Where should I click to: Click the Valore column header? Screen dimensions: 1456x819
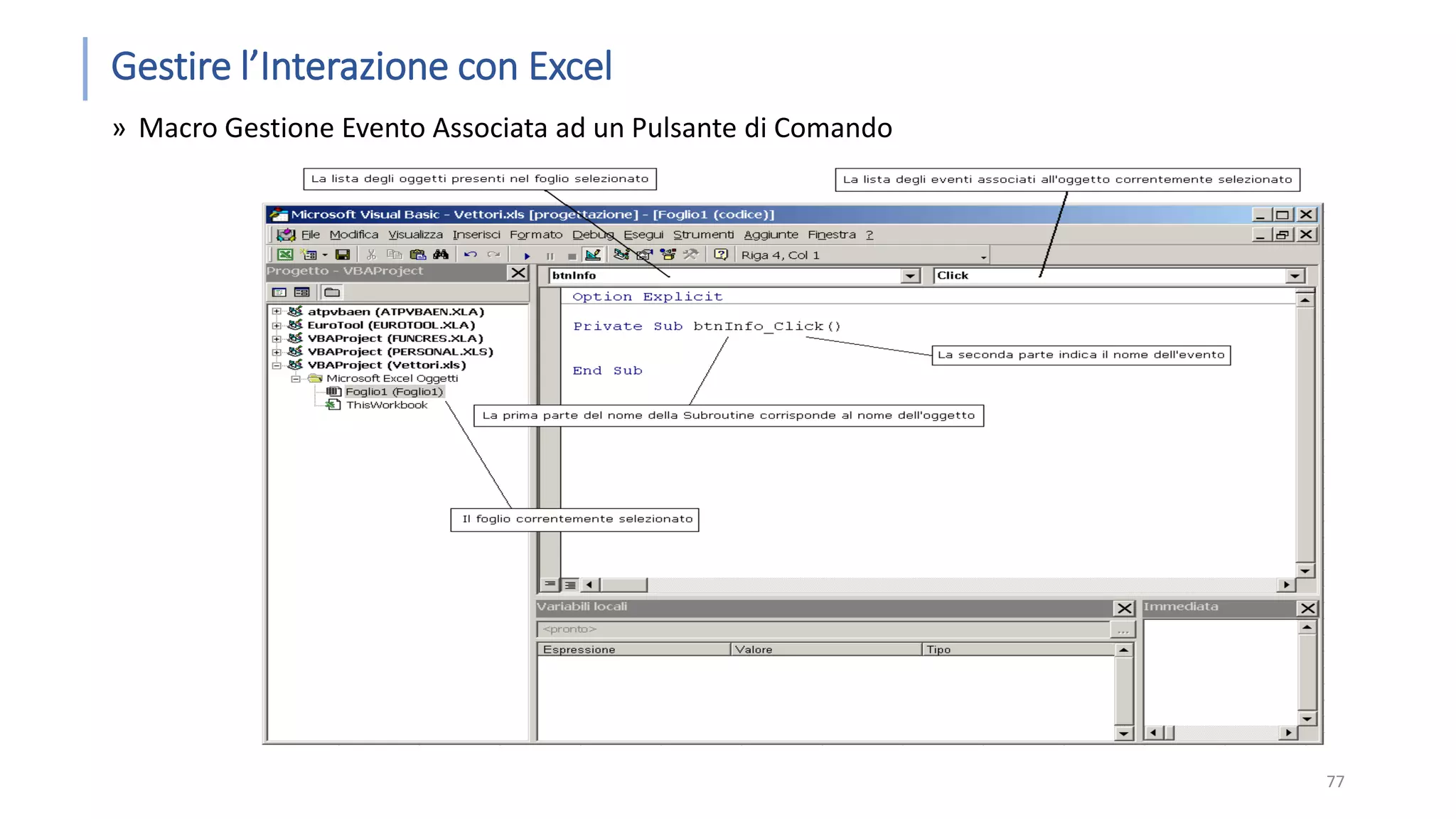tap(826, 649)
